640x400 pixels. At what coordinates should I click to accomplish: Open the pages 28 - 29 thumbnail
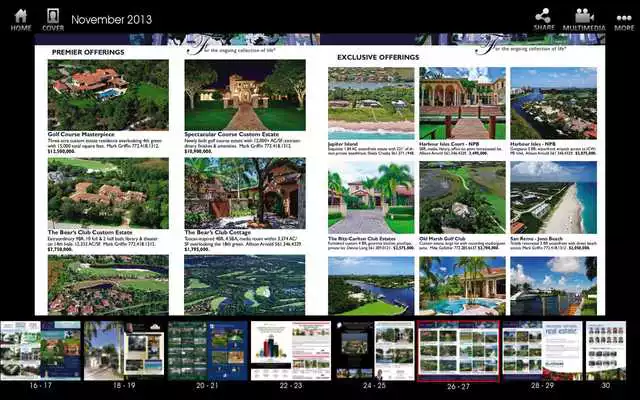coord(542,351)
